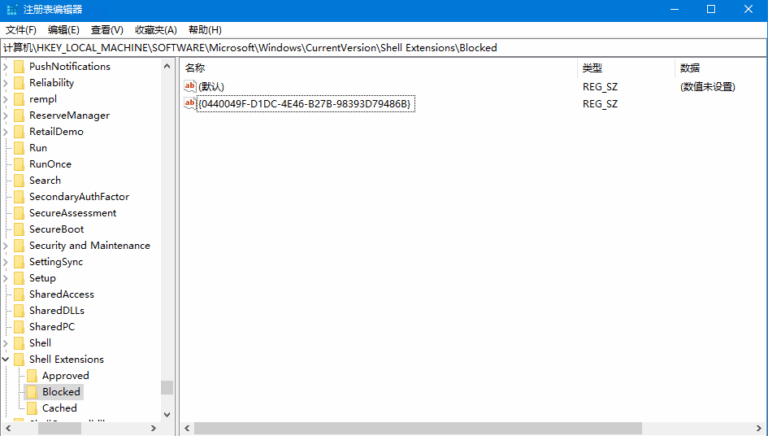Open the 查看(V) menu

coord(107,30)
